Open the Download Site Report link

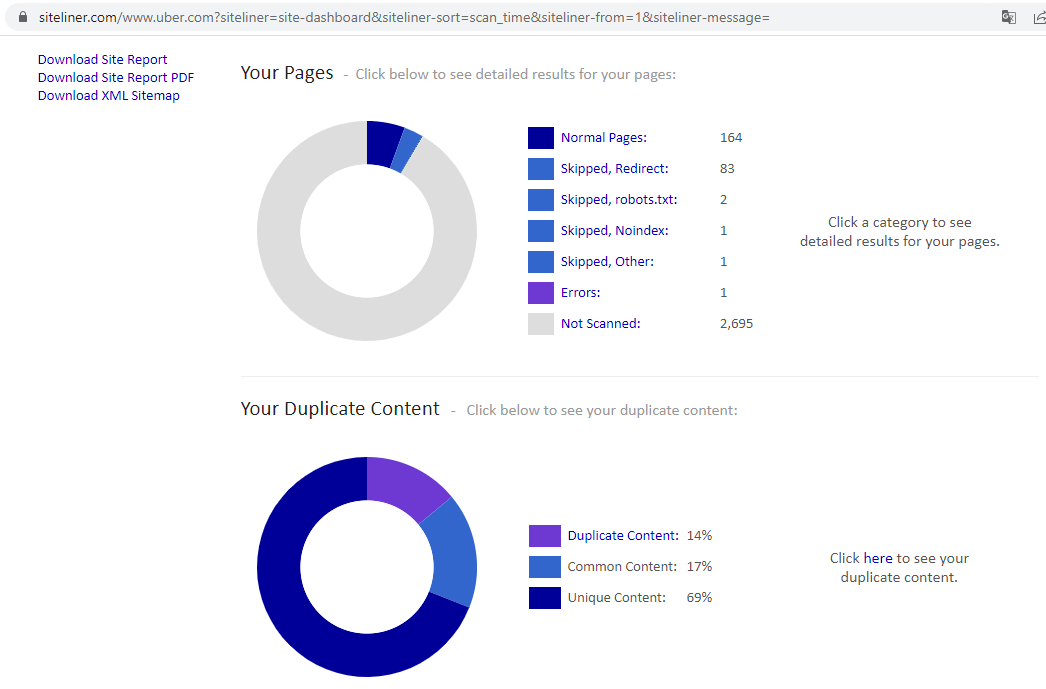tap(102, 59)
